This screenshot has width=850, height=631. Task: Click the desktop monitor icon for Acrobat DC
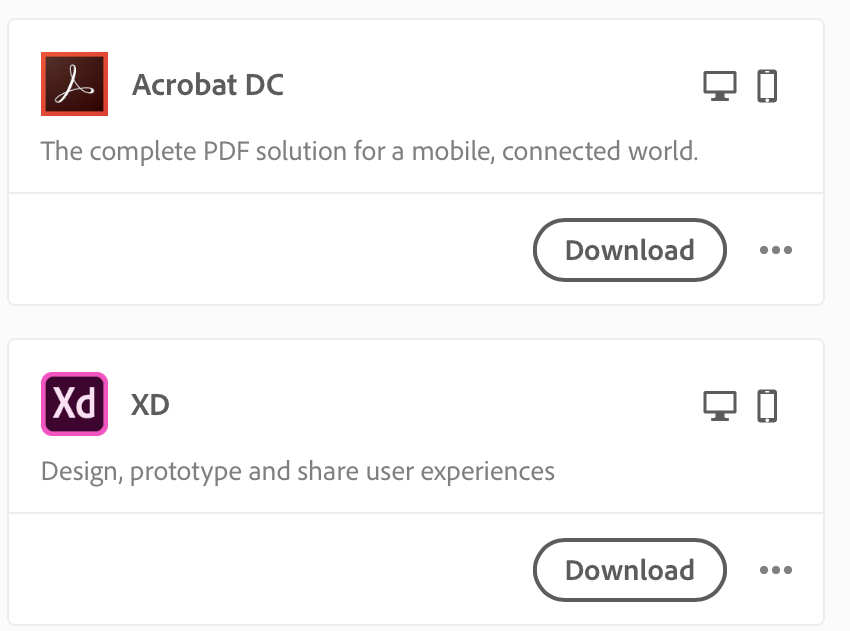[x=719, y=86]
